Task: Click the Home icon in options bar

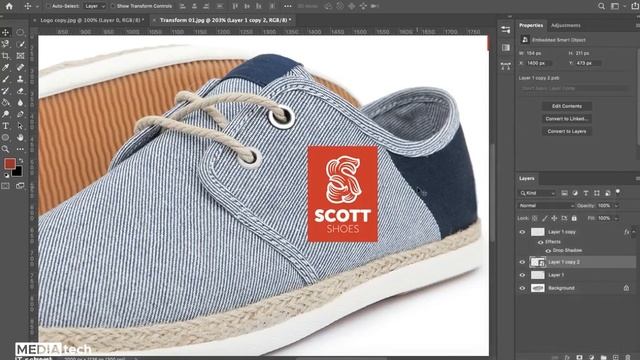Action: coord(9,6)
